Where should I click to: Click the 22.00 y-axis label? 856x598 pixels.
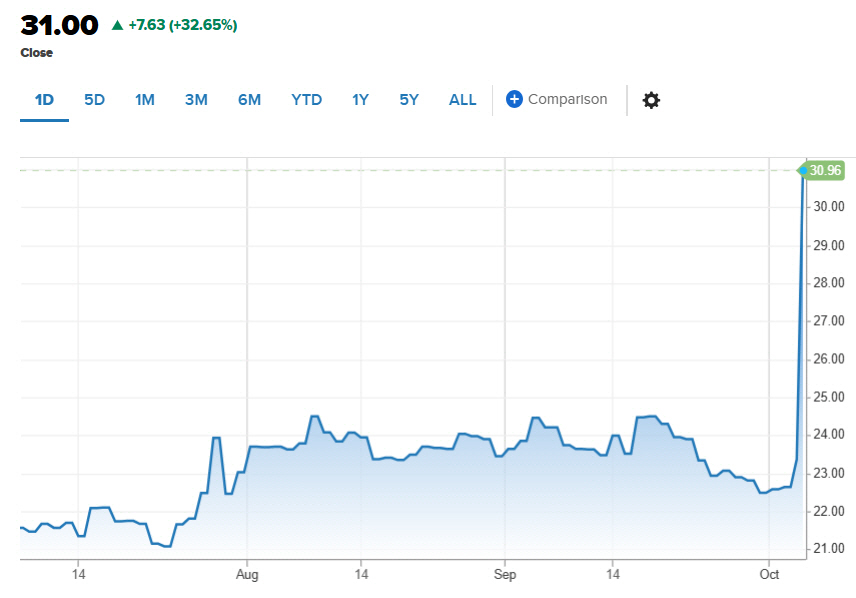click(x=829, y=512)
